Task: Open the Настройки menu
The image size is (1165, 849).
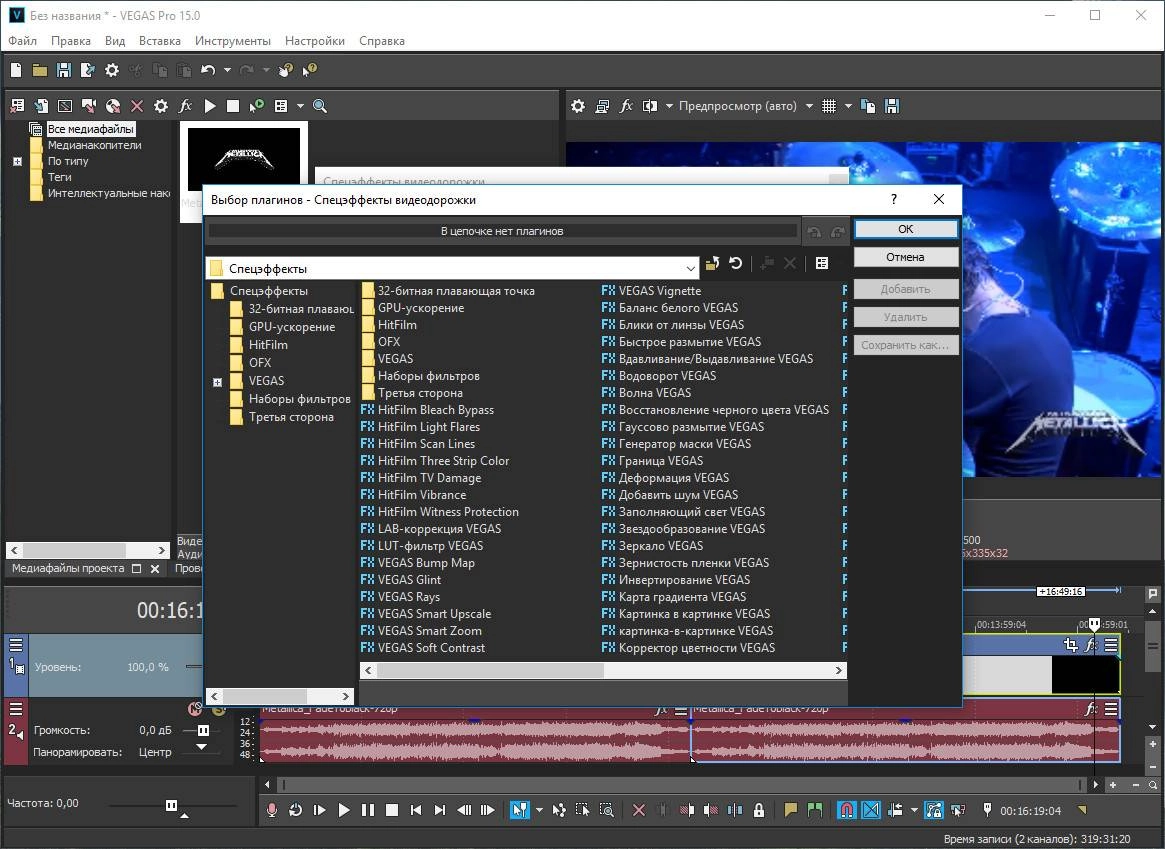Action: point(315,41)
